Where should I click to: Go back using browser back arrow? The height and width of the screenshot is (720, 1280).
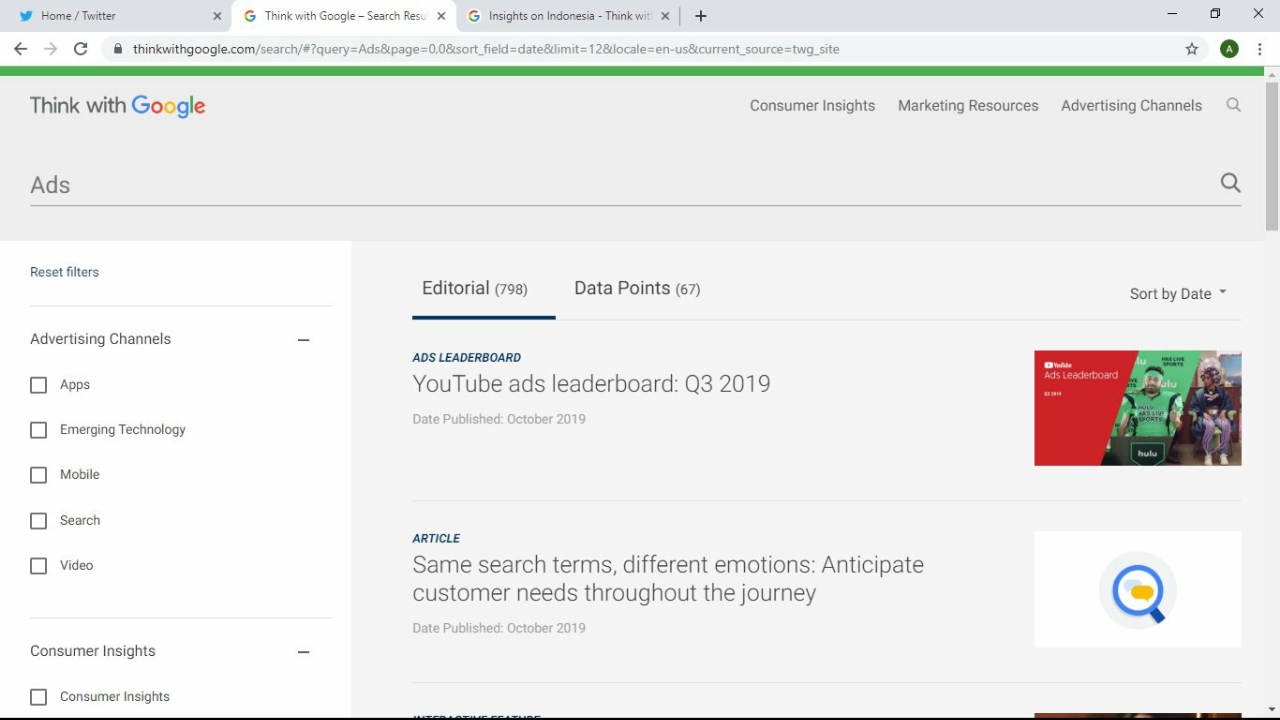coord(20,49)
